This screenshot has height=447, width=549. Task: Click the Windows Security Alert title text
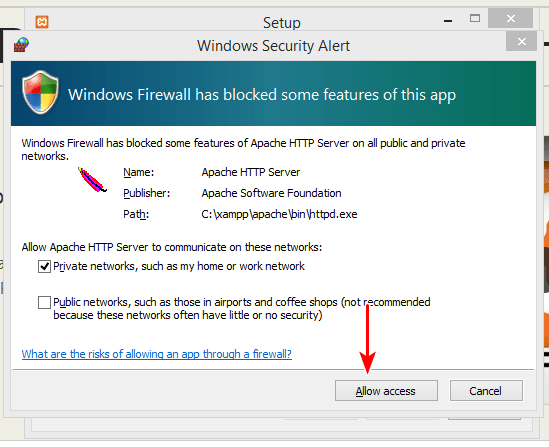(x=273, y=46)
